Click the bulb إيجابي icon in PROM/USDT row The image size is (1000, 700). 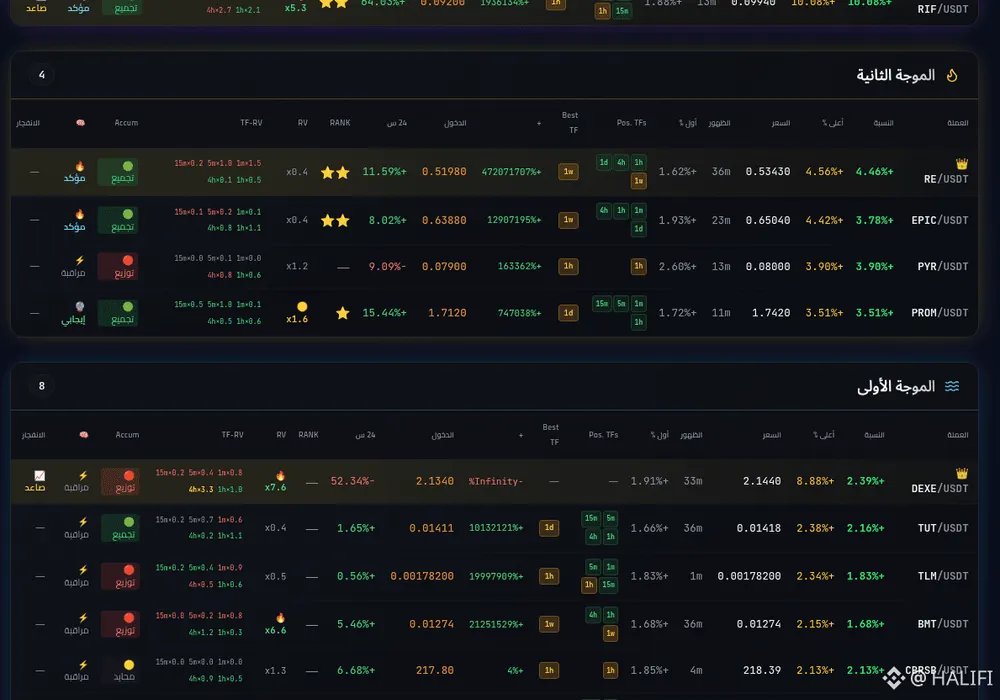[x=80, y=307]
